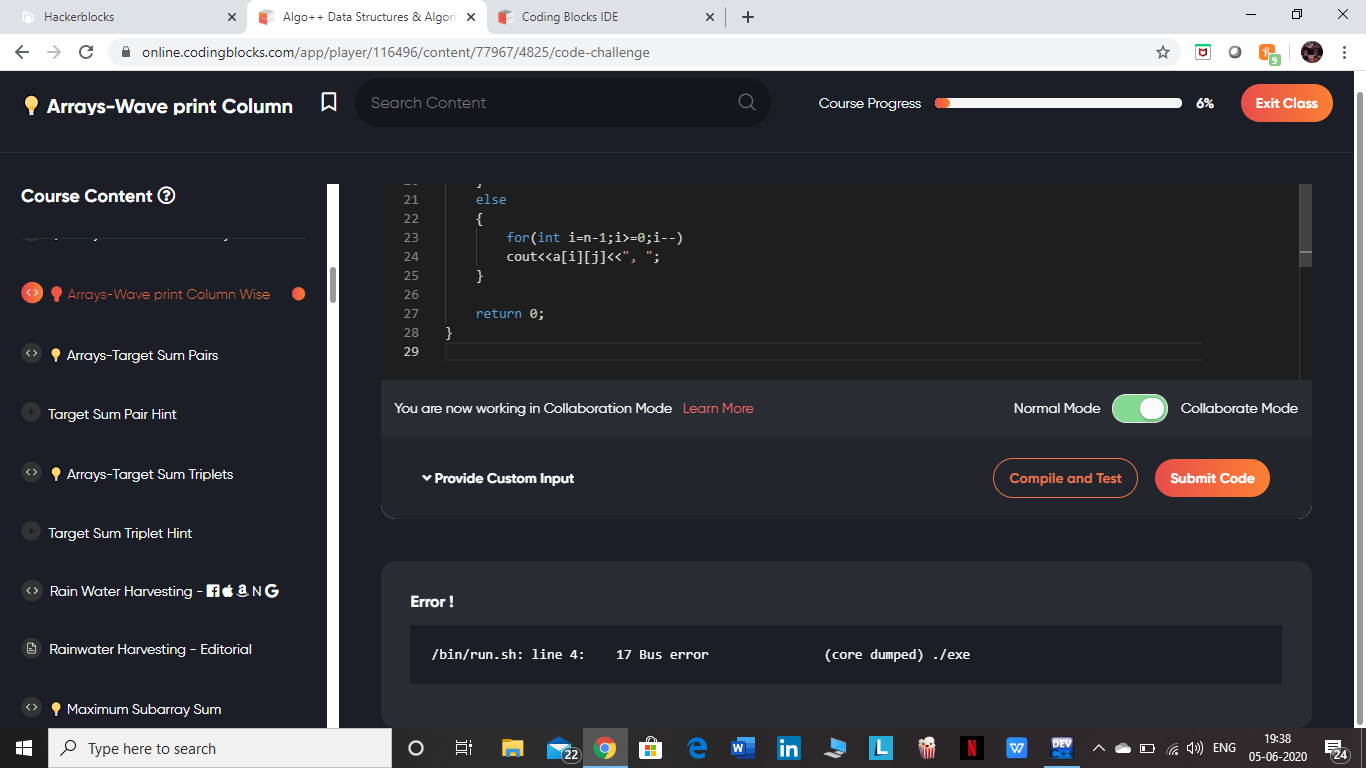The height and width of the screenshot is (768, 1366).
Task: Click browser address bar URL
Action: click(x=396, y=52)
